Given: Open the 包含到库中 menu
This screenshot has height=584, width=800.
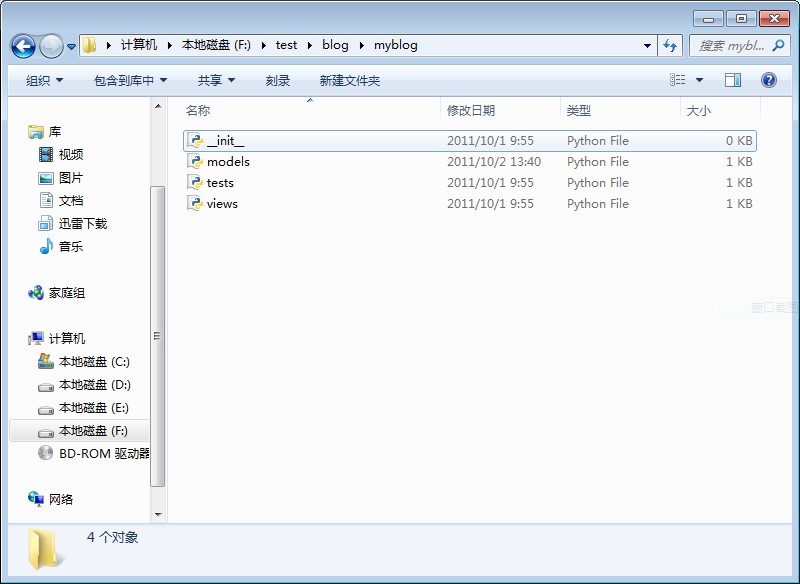Looking at the screenshot, I should point(130,80).
